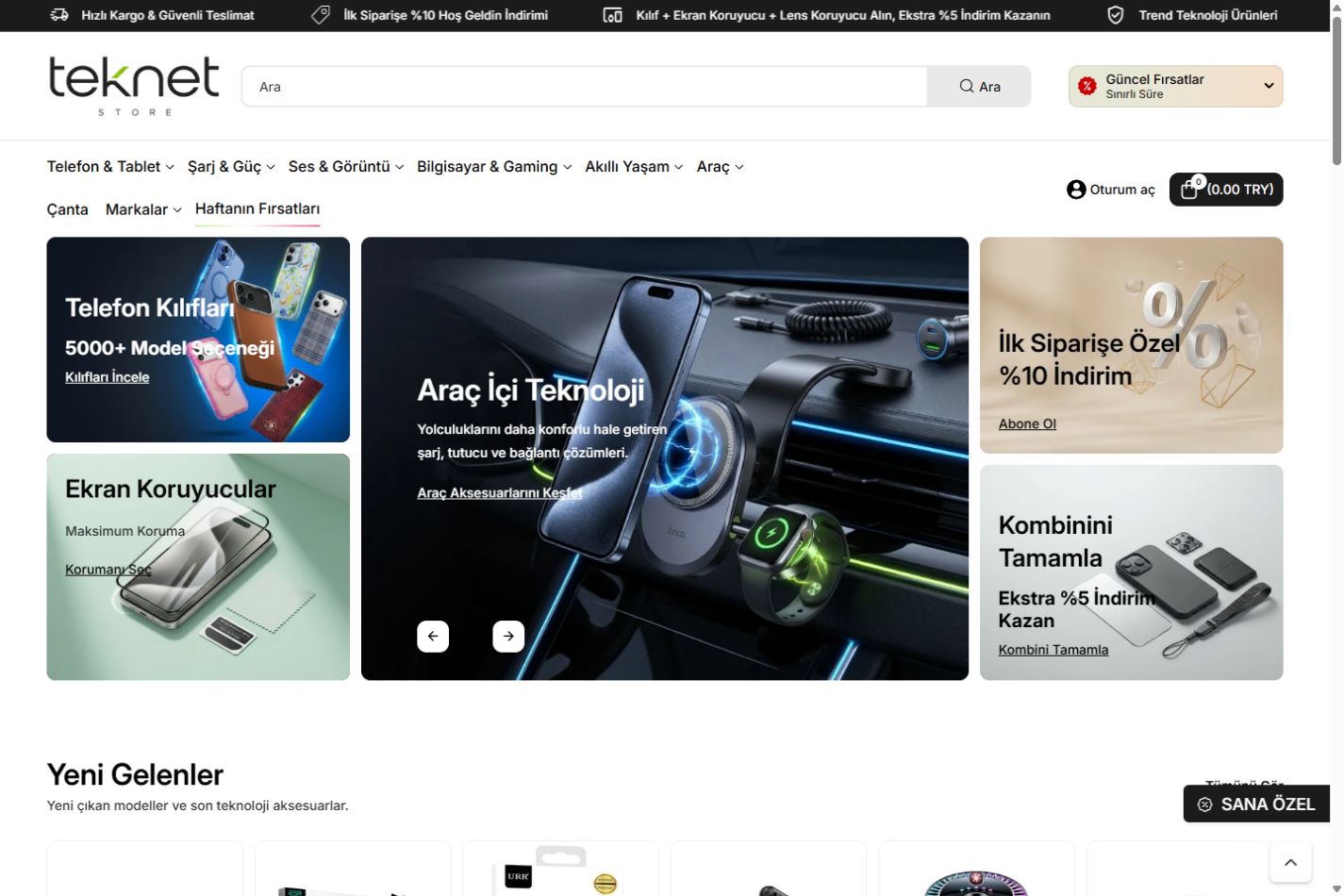The image size is (1344, 896).
Task: Open the Bilgisayar & Gaming menu
Action: (494, 167)
